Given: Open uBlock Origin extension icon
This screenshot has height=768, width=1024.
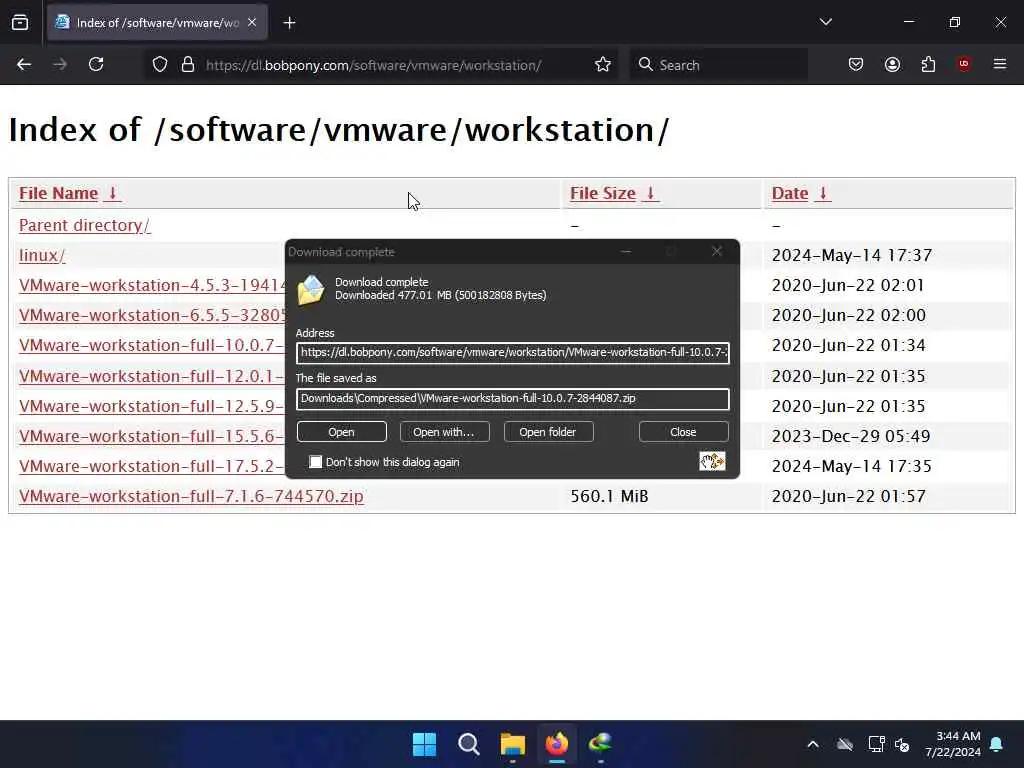Looking at the screenshot, I should point(964,64).
